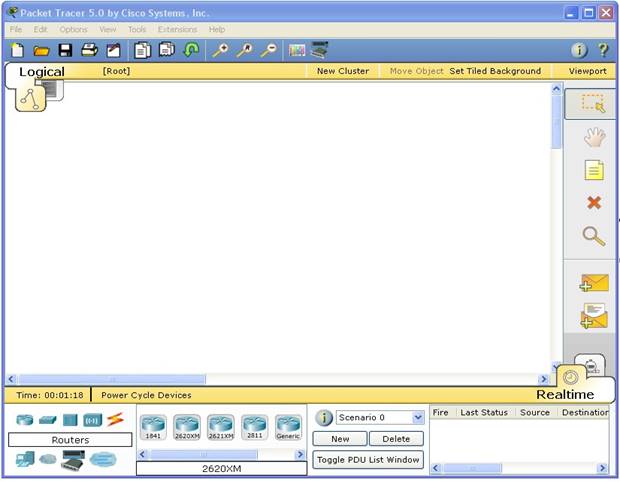Open the Edit menu
This screenshot has height=482, width=620.
(40, 29)
